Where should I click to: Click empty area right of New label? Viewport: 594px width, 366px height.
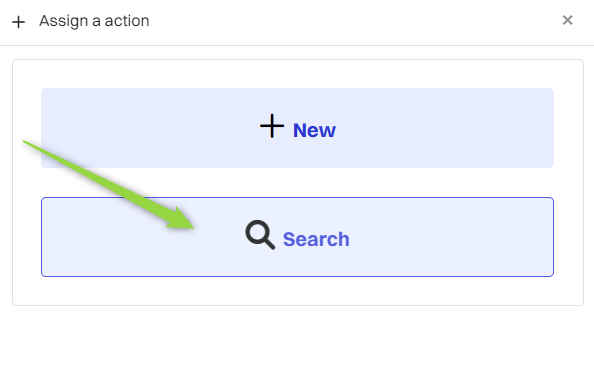click(x=443, y=128)
